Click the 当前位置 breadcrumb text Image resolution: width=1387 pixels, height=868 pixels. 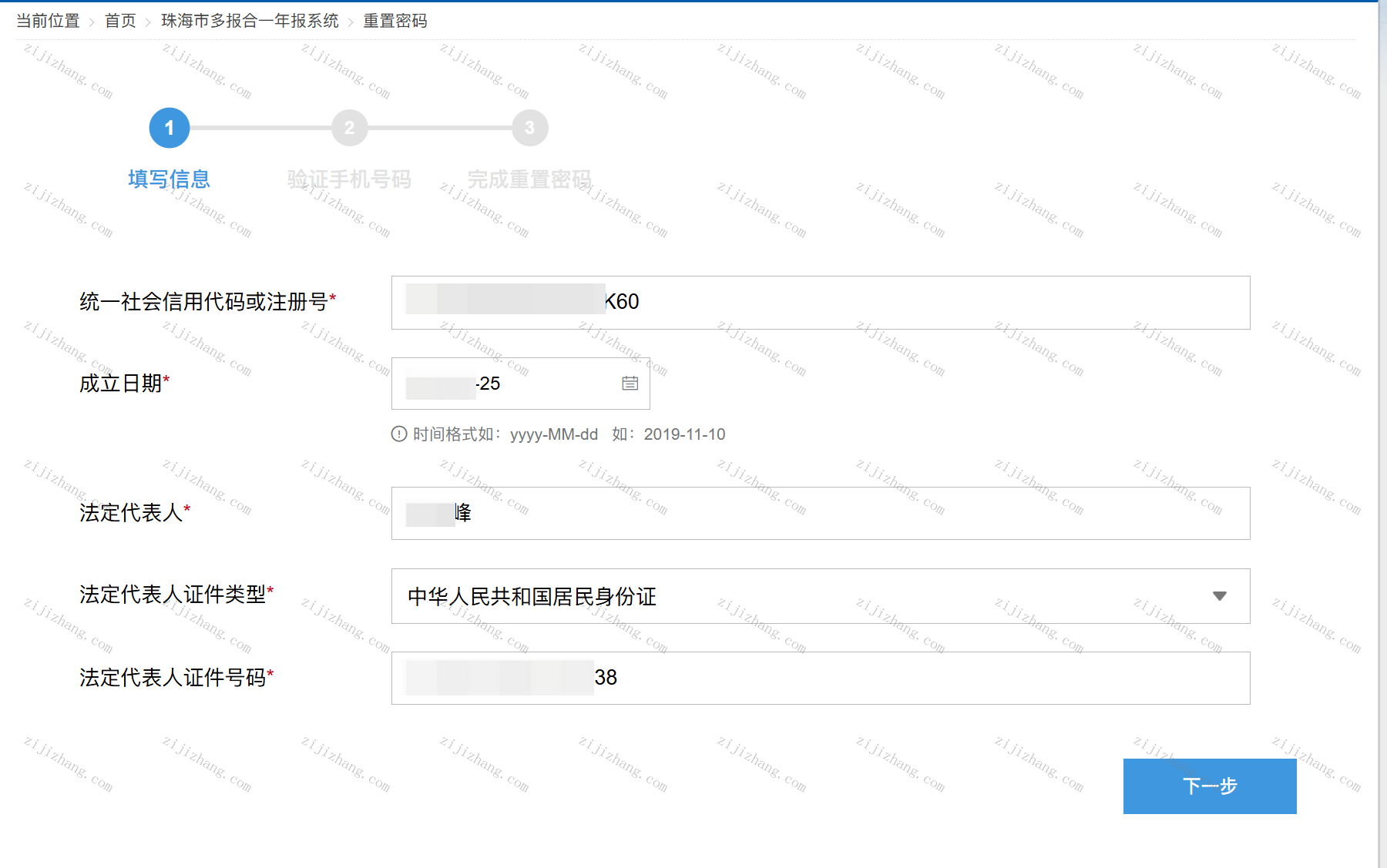pos(48,21)
